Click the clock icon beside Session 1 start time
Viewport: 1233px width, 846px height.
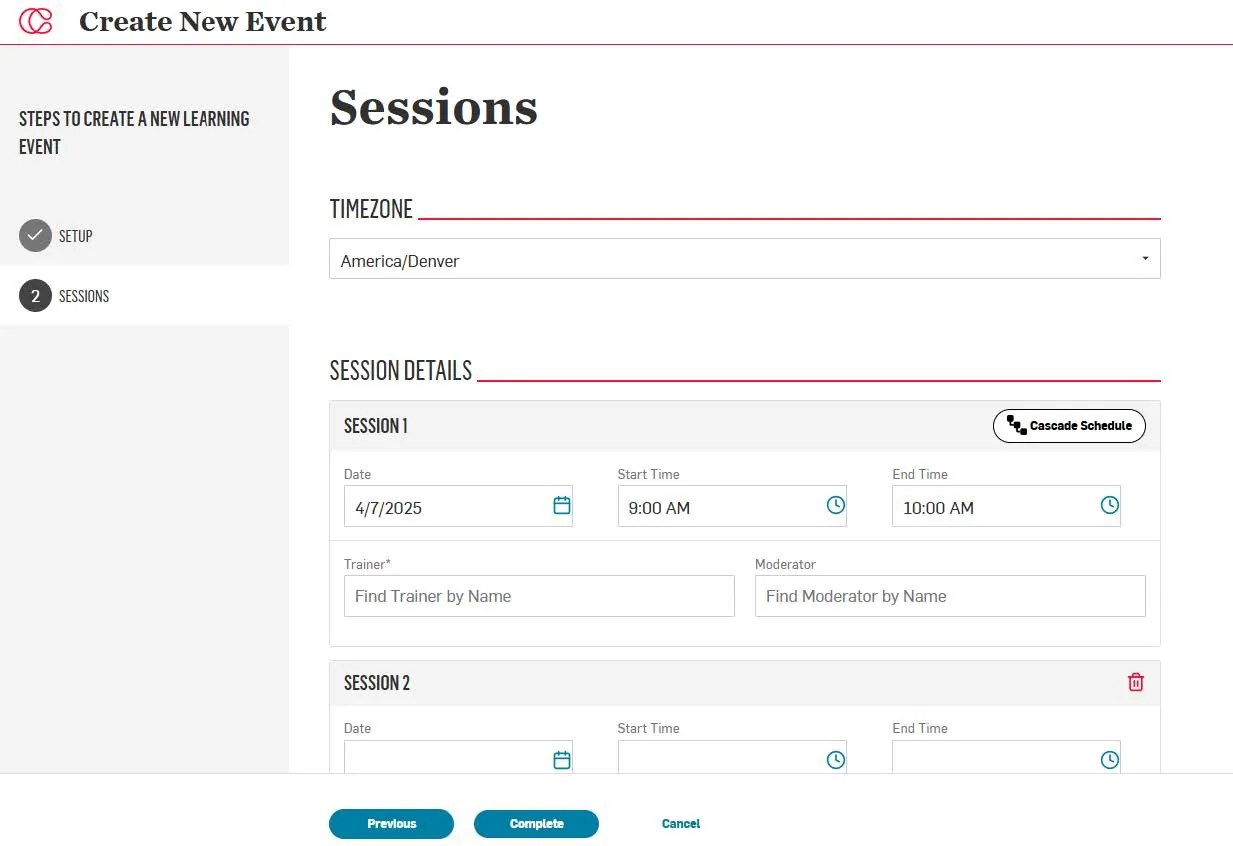pyautogui.click(x=835, y=506)
